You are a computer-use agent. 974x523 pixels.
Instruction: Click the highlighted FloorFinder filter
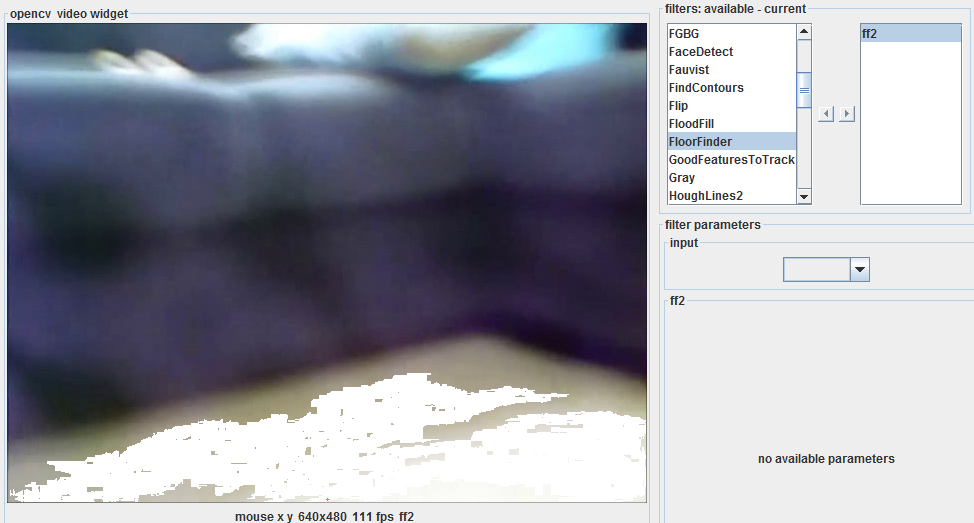732,142
